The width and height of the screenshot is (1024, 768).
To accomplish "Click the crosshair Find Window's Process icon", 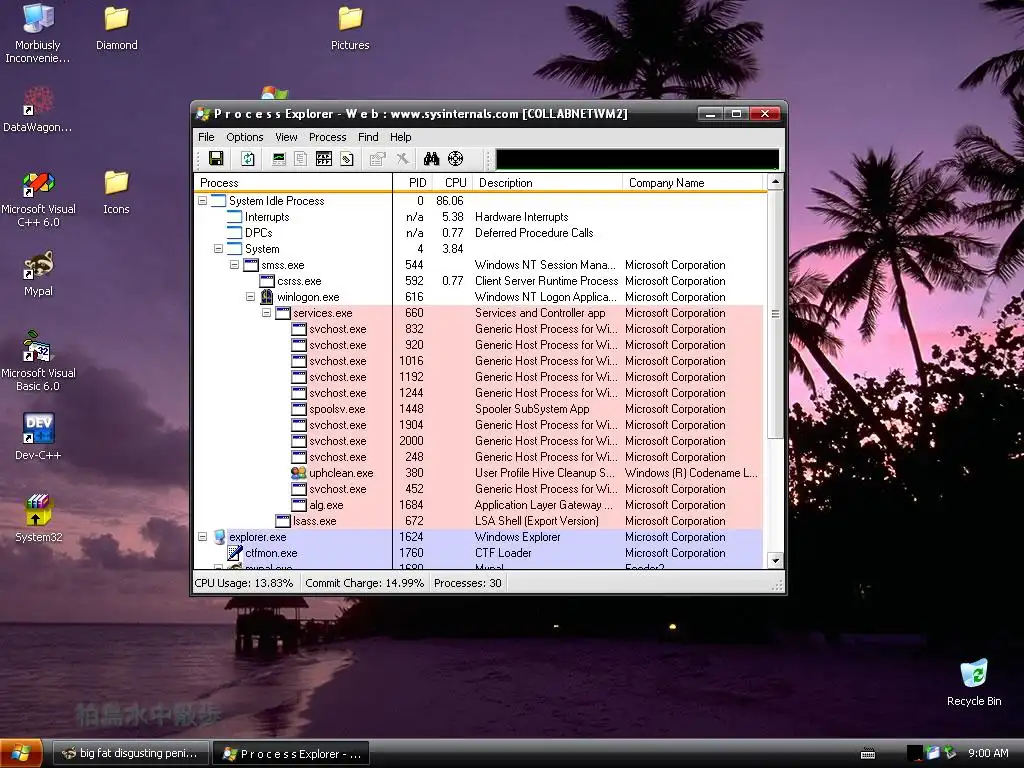I will [x=455, y=159].
